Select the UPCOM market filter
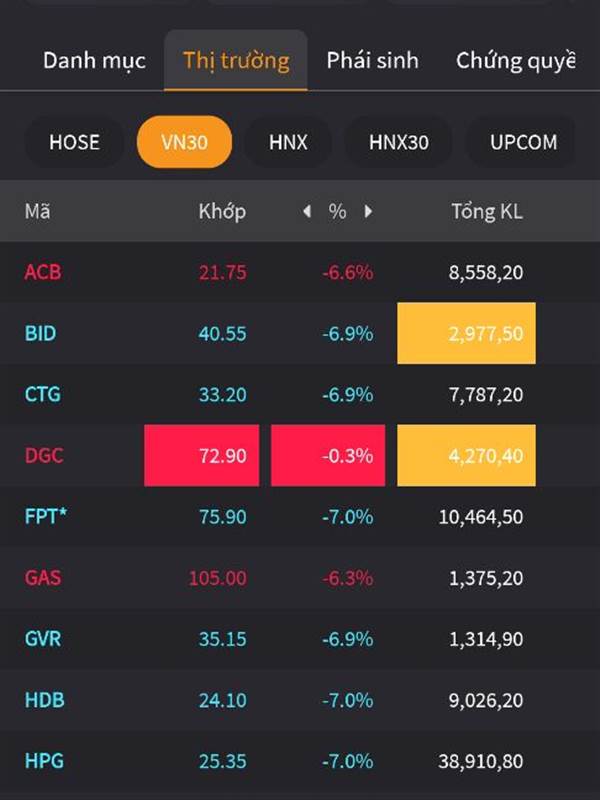Image resolution: width=600 pixels, height=800 pixels. coord(523,142)
